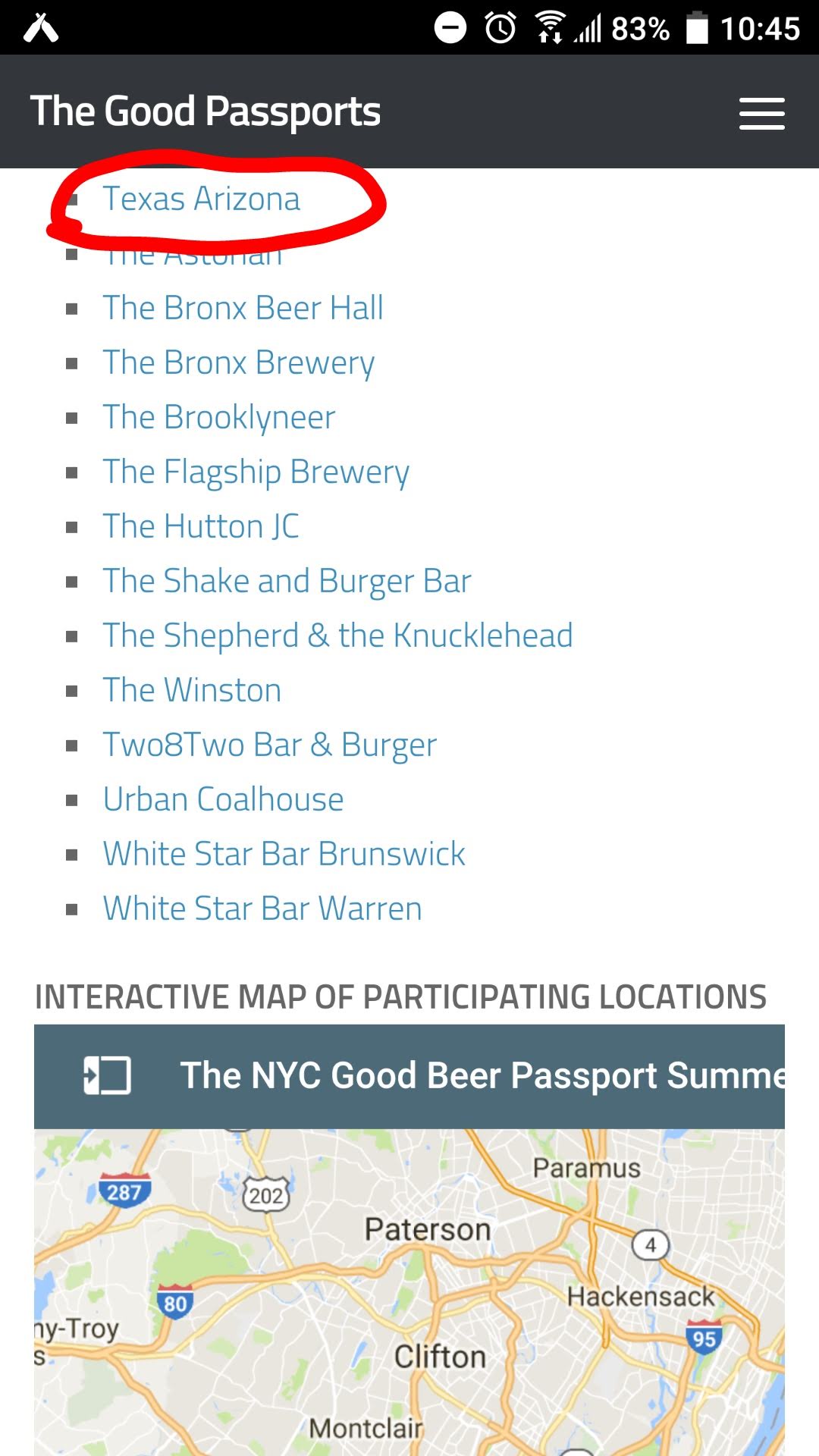
Task: Open The Flagship Brewery link
Action: [x=256, y=472]
